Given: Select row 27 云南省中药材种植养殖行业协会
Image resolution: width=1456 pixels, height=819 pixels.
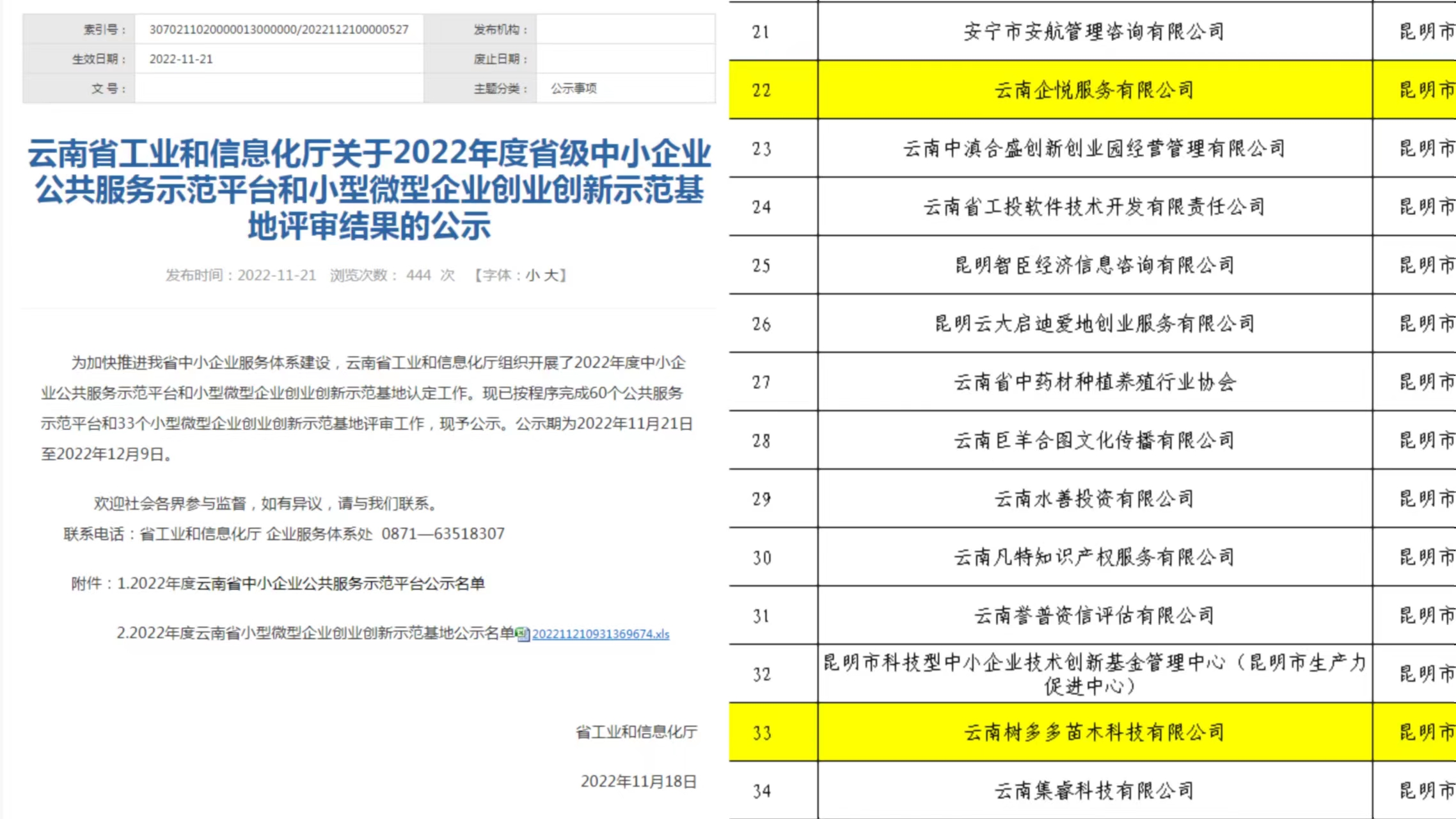Looking at the screenshot, I should (x=1094, y=382).
